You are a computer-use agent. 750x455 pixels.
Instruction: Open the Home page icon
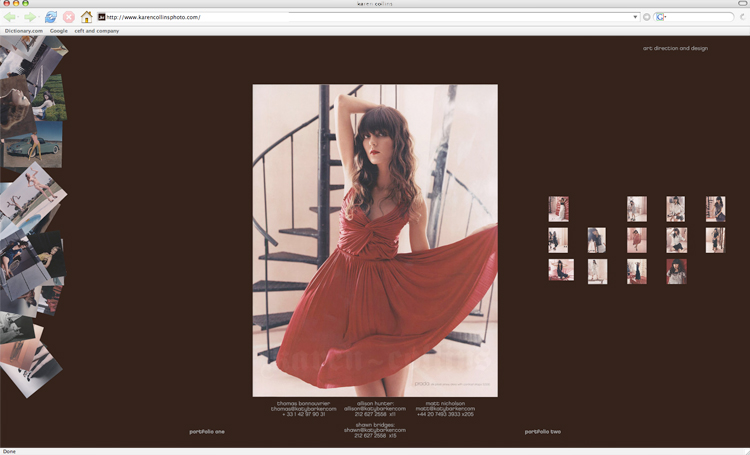coord(87,17)
